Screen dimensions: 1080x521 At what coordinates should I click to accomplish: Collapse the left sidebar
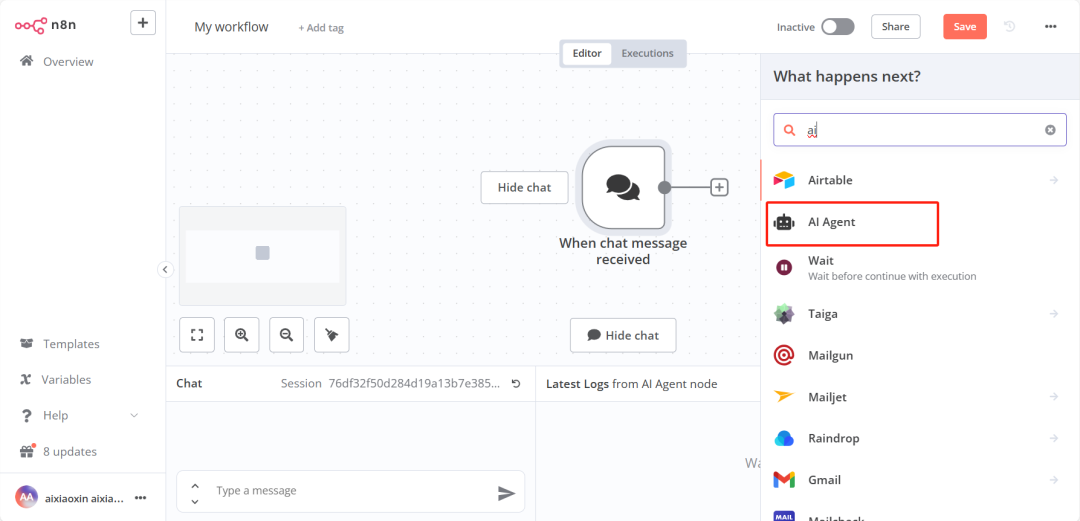pos(165,269)
